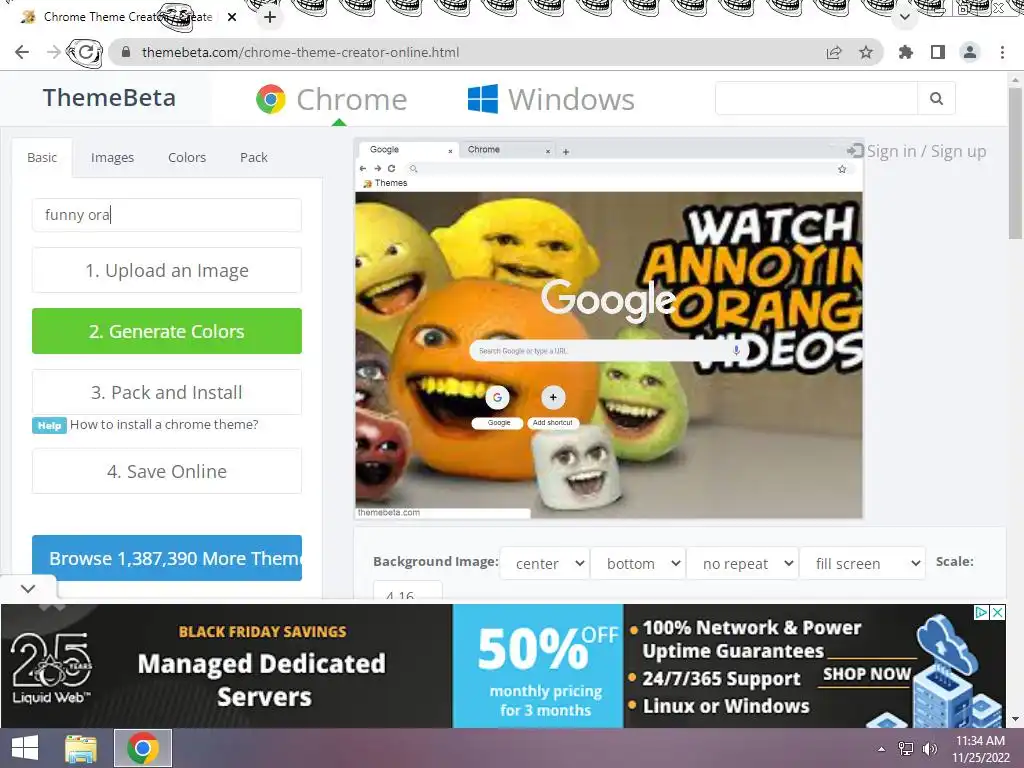Viewport: 1024px width, 768px height.
Task: Switch to the Basic tab
Action: pos(42,157)
